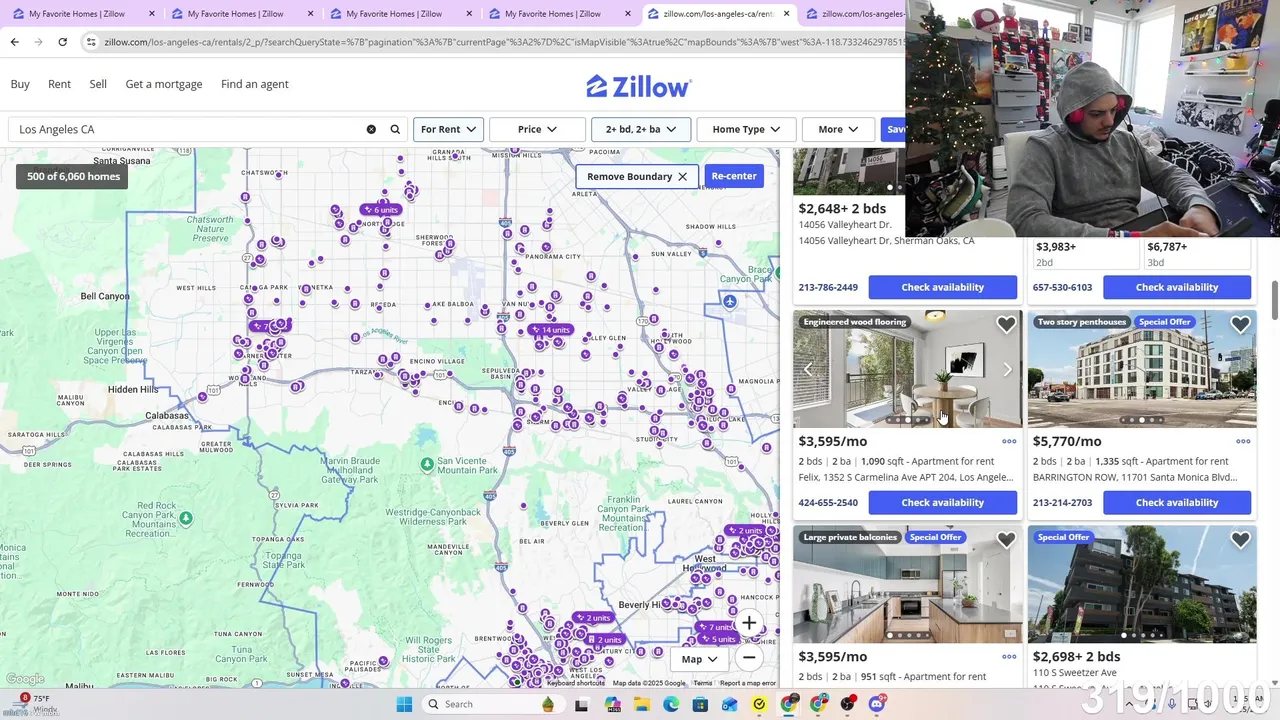The image size is (1280, 720).
Task: Close the active zillow.com/los-angeles tab
Action: tap(786, 14)
